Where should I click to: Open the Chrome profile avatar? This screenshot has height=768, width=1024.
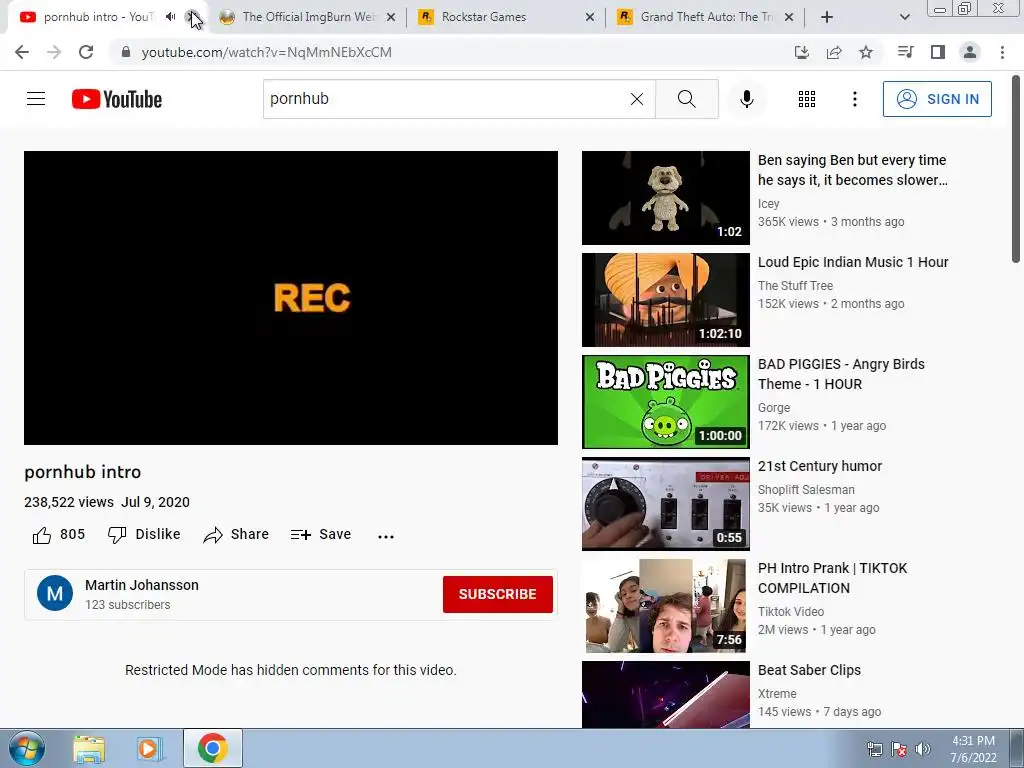[x=970, y=52]
